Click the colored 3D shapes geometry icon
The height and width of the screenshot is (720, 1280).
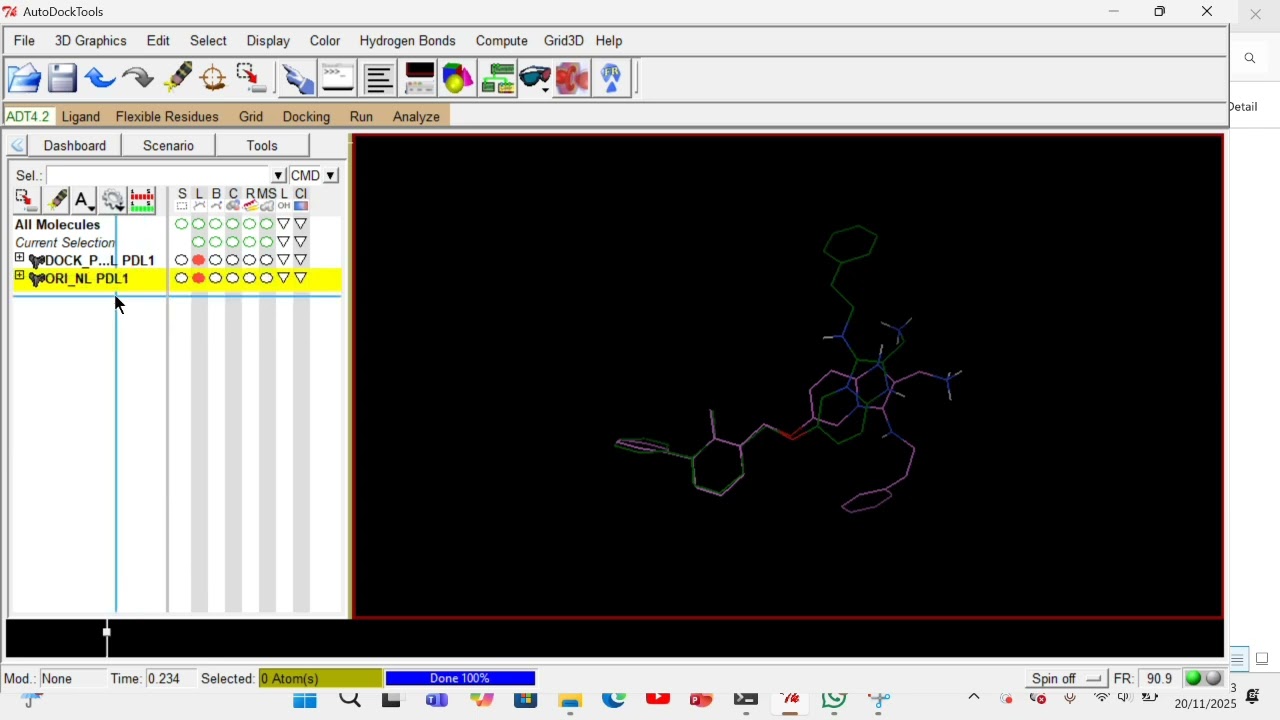(459, 78)
